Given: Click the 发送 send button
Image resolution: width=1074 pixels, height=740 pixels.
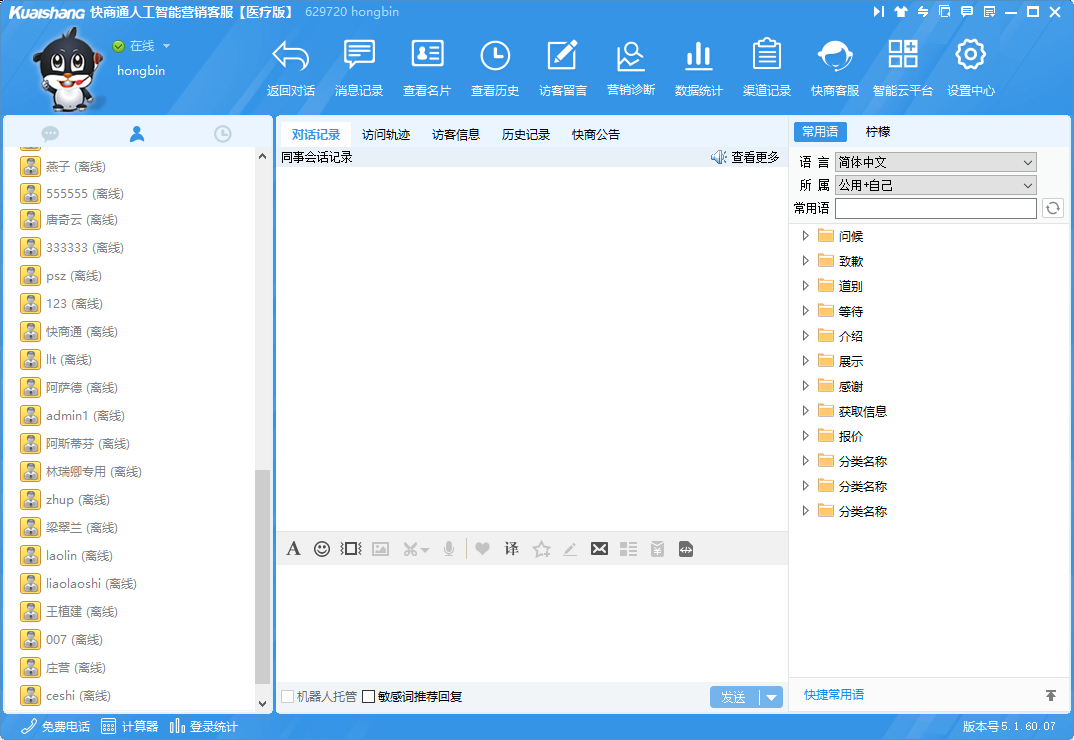Looking at the screenshot, I should click(x=734, y=697).
